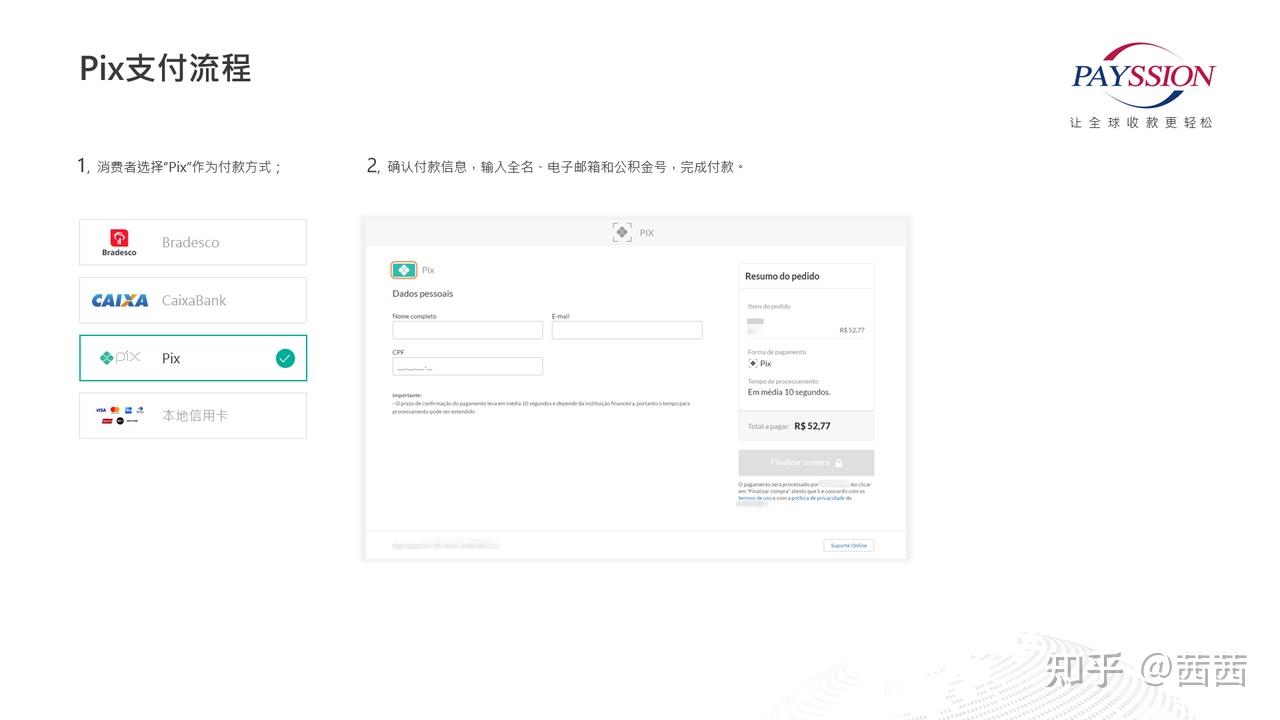This screenshot has height=720, width=1280.
Task: Click the Em média 10 segundos. text
Action: (x=789, y=392)
